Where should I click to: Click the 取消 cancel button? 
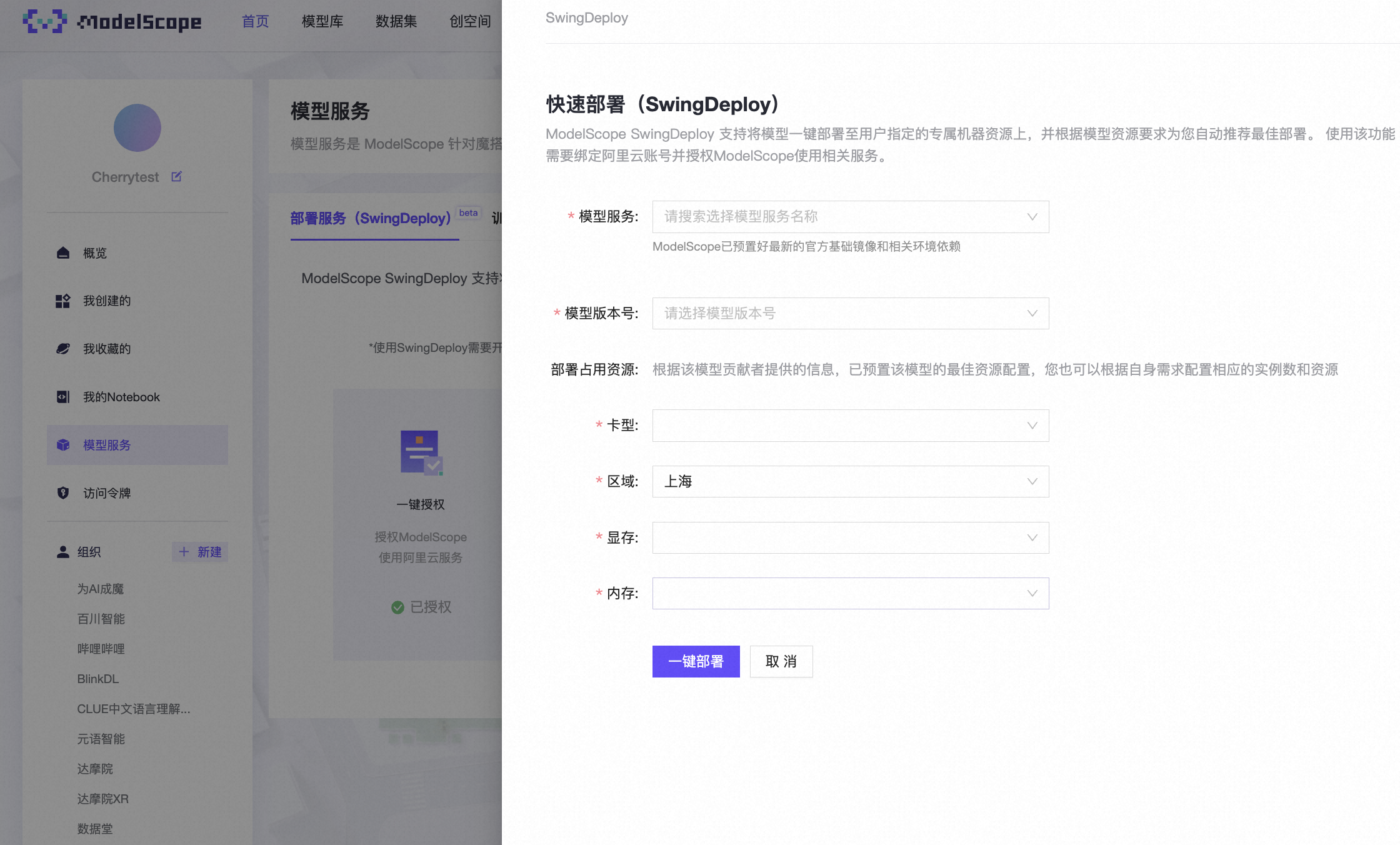pos(781,661)
